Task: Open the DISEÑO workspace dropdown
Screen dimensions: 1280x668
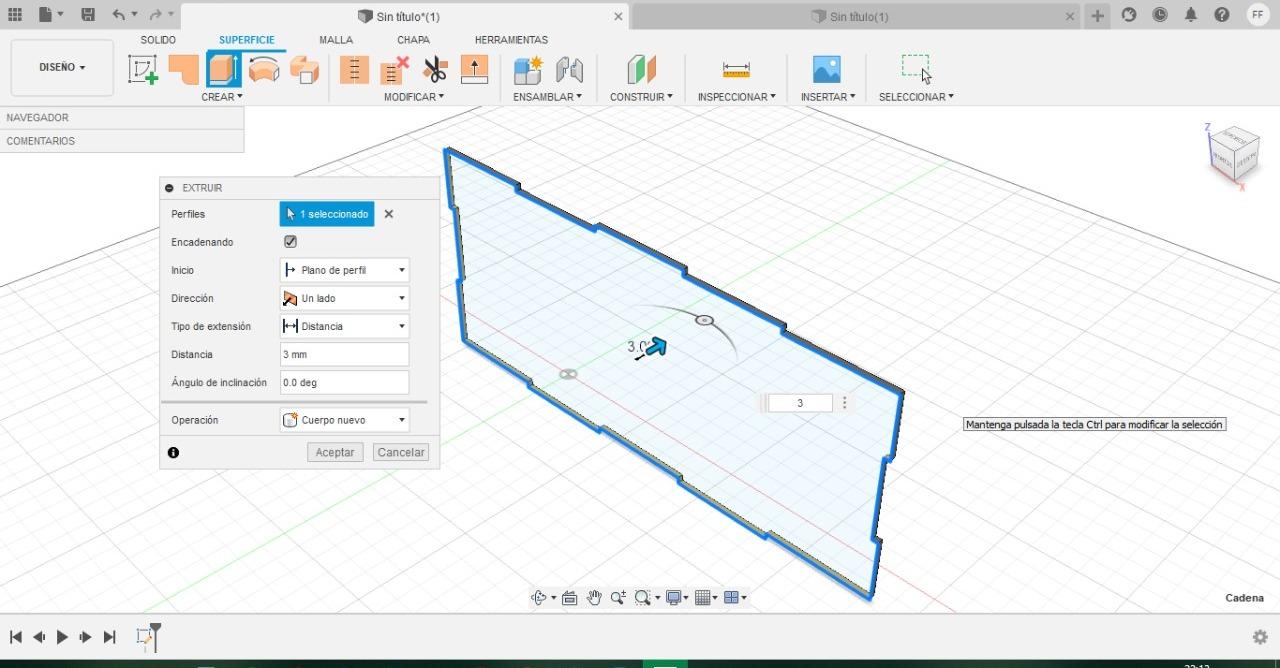Action: pyautogui.click(x=62, y=68)
